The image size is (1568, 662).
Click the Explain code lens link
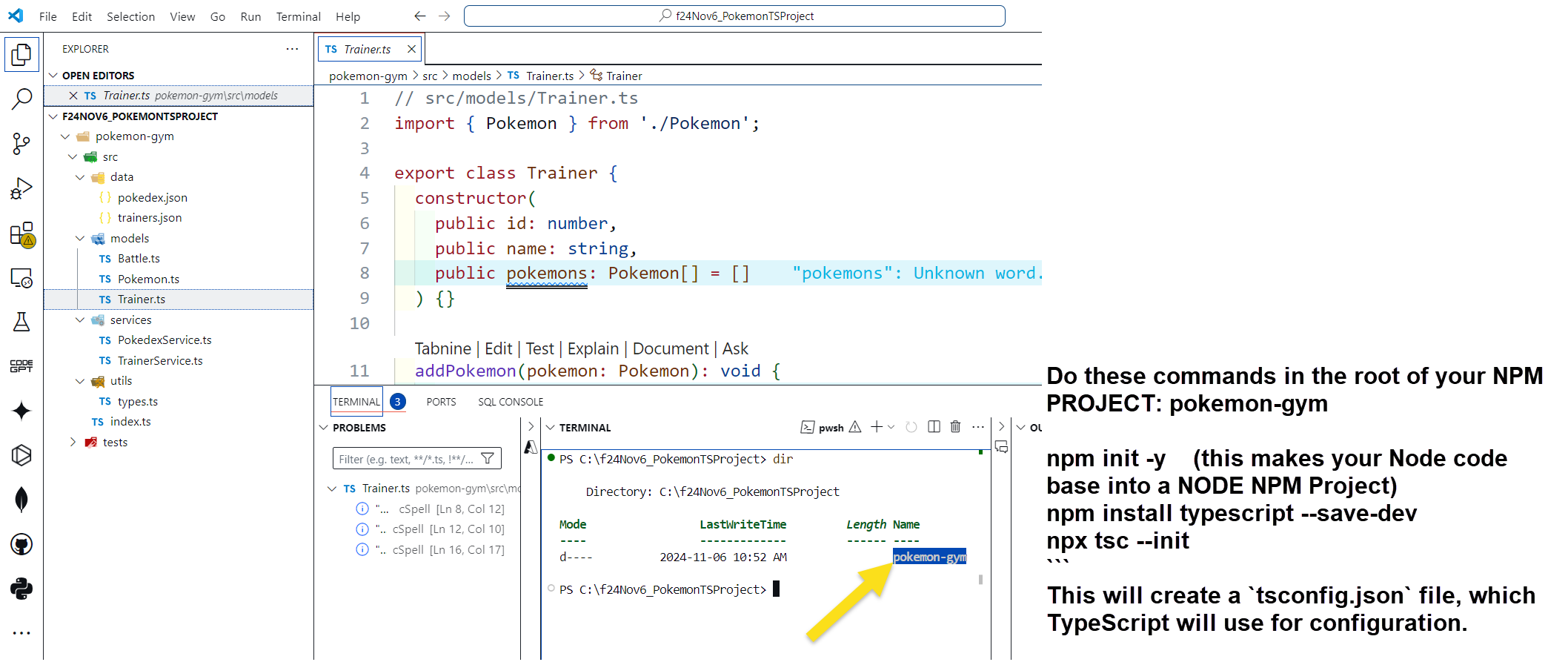(593, 348)
